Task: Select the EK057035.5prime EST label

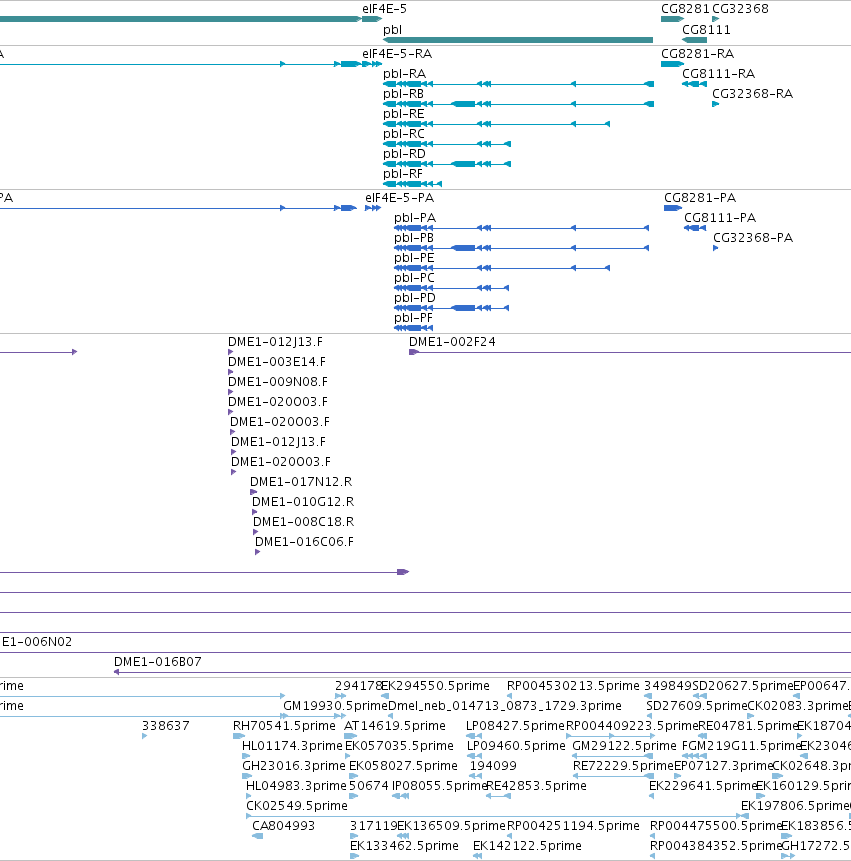Action: pos(399,746)
